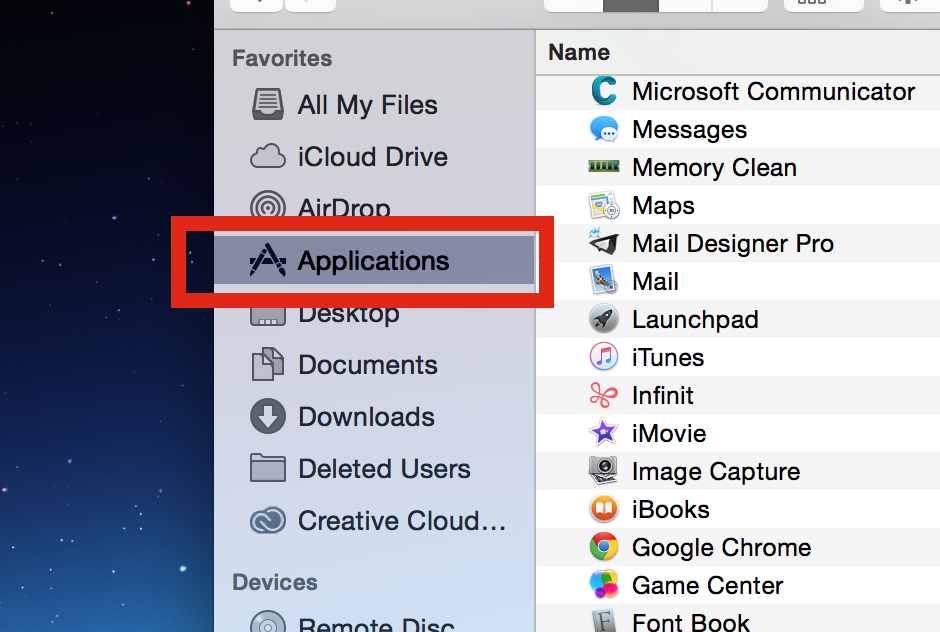The image size is (940, 632).
Task: Select the Image Capture camera icon
Action: pyautogui.click(x=604, y=471)
